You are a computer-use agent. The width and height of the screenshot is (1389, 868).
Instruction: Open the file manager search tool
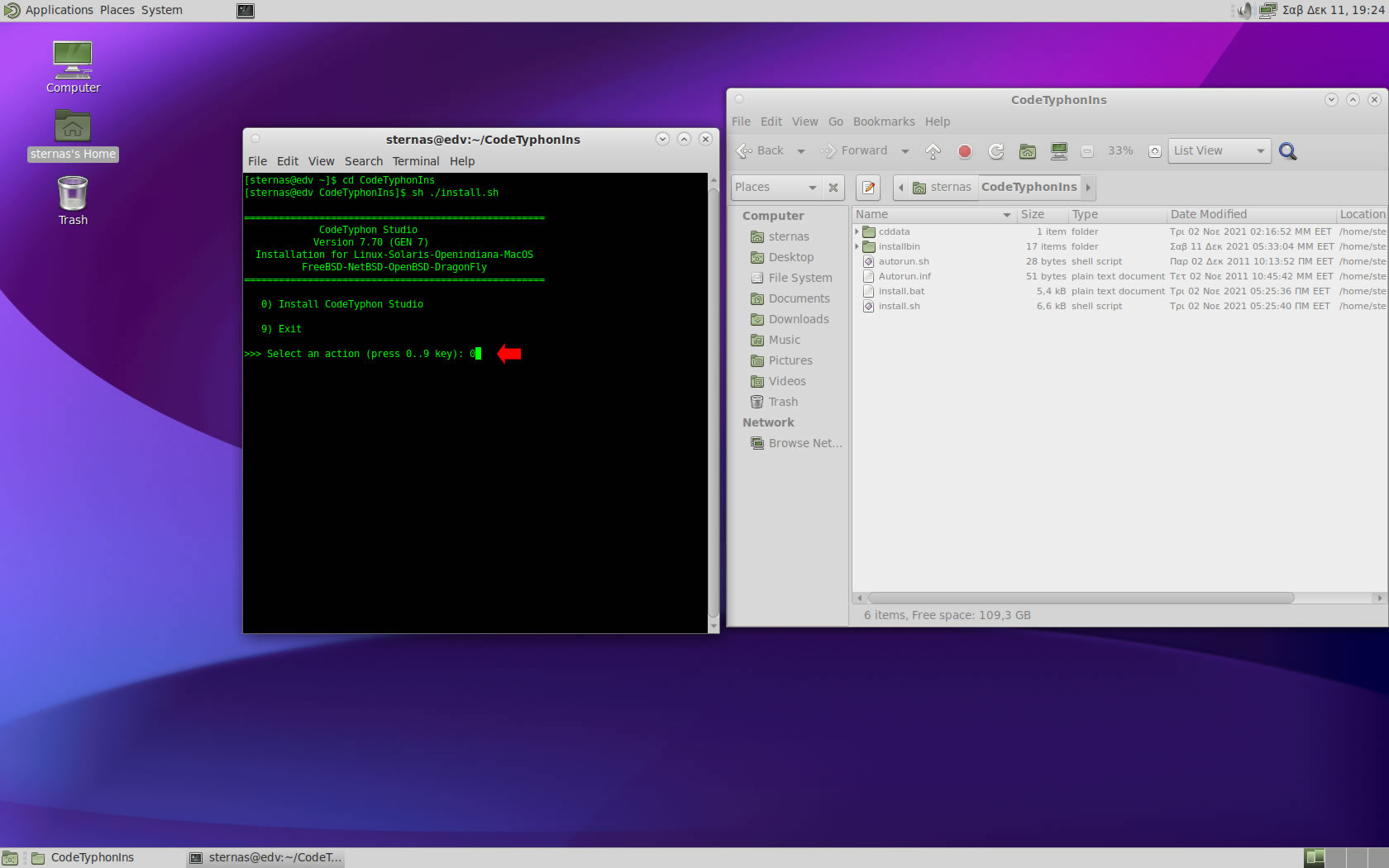[x=1287, y=151]
